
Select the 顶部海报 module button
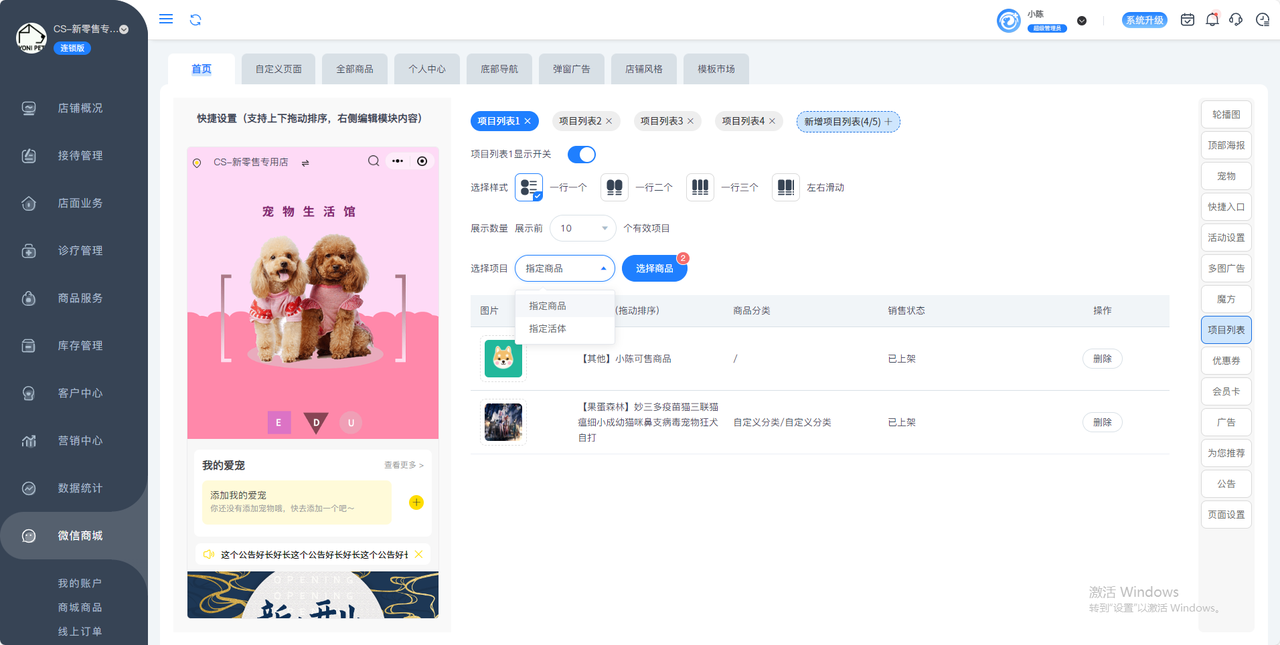pyautogui.click(x=1226, y=145)
